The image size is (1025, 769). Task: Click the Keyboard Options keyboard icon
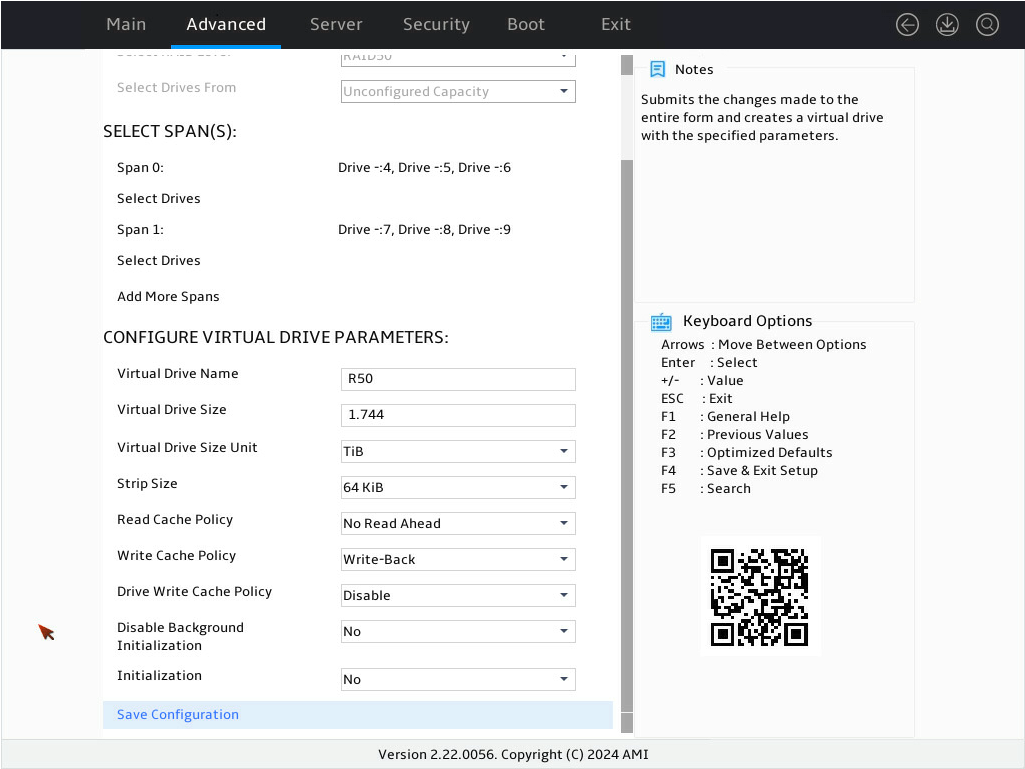point(661,322)
